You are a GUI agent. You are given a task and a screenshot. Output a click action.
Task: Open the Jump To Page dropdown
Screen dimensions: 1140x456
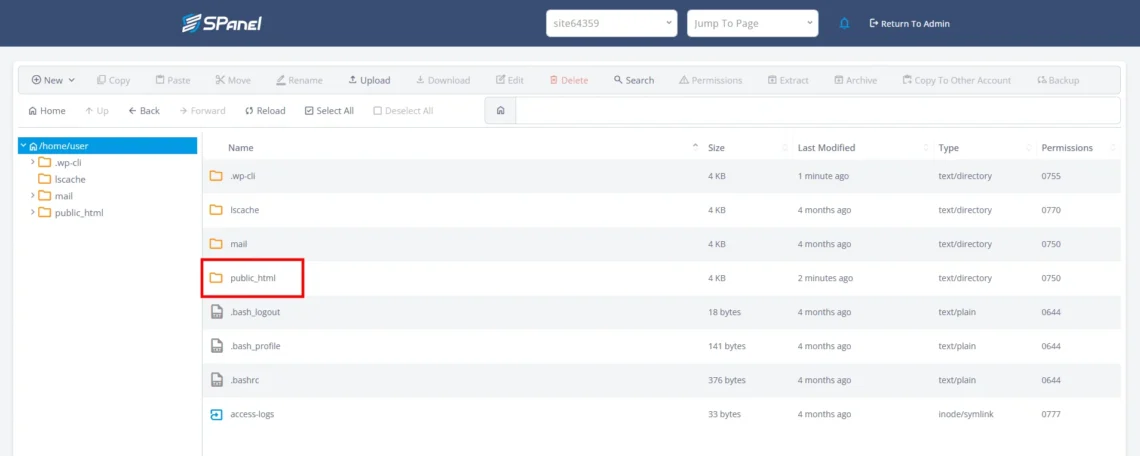click(752, 23)
